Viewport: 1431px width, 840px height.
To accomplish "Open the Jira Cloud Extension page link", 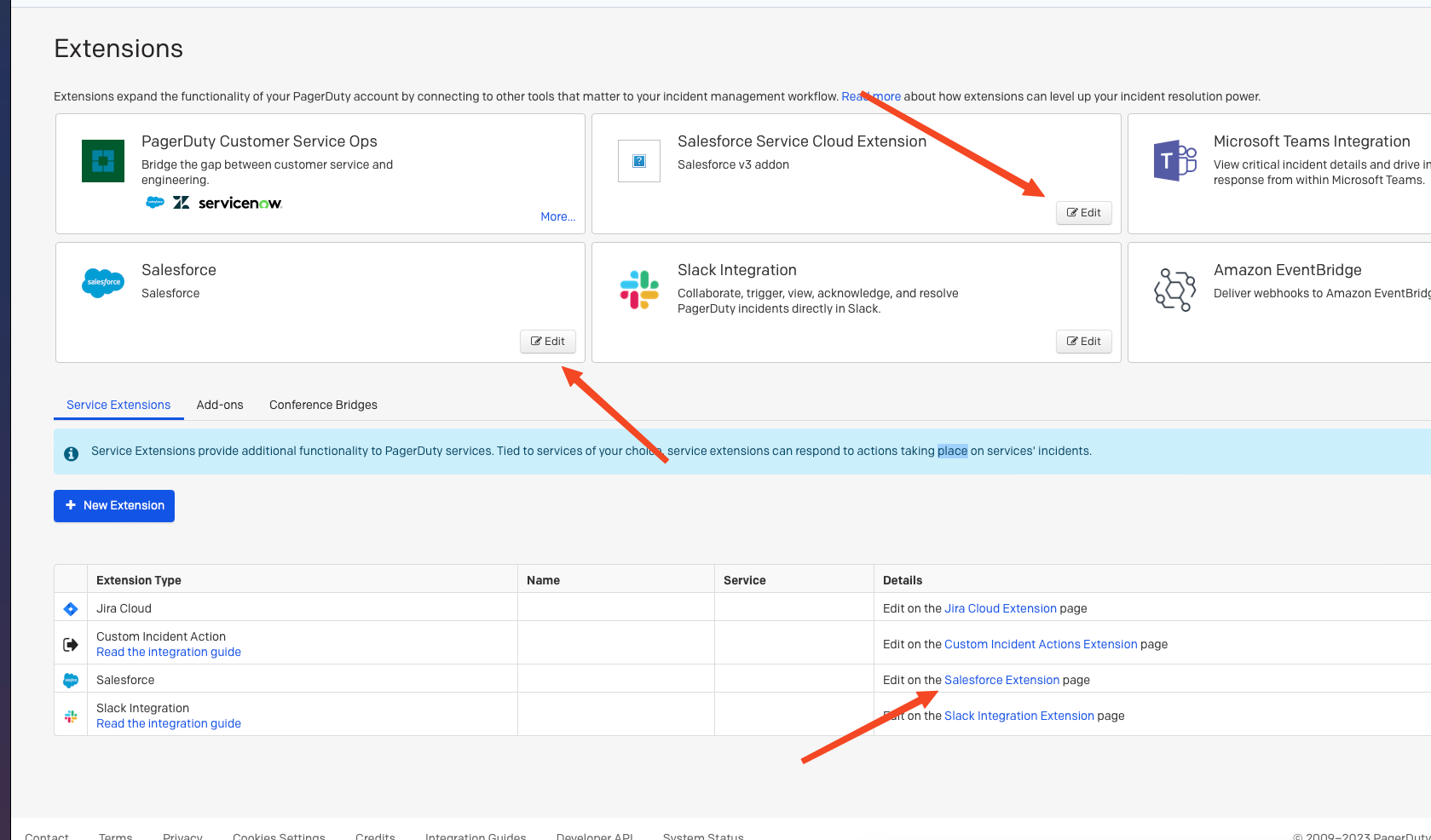I will pyautogui.click(x=1001, y=608).
